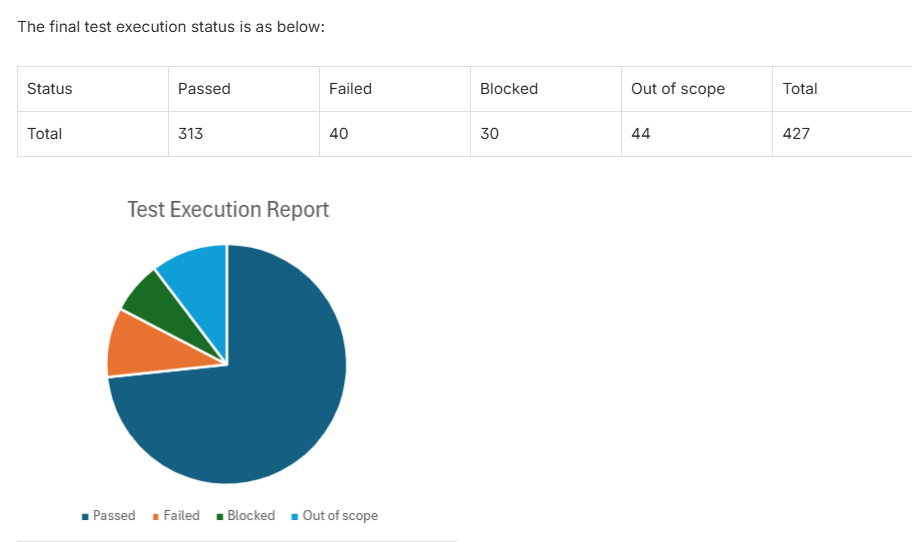Click the Out of scope header cell
This screenshot has width=912, height=542.
click(678, 89)
